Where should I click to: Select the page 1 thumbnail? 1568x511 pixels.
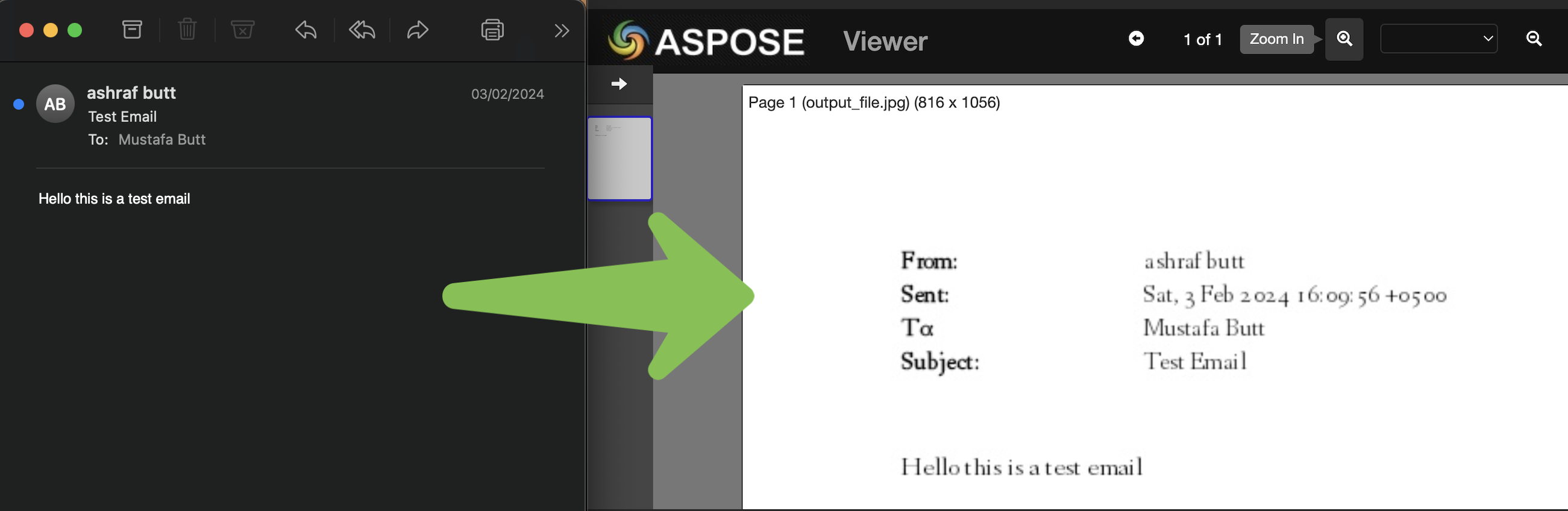click(x=619, y=158)
